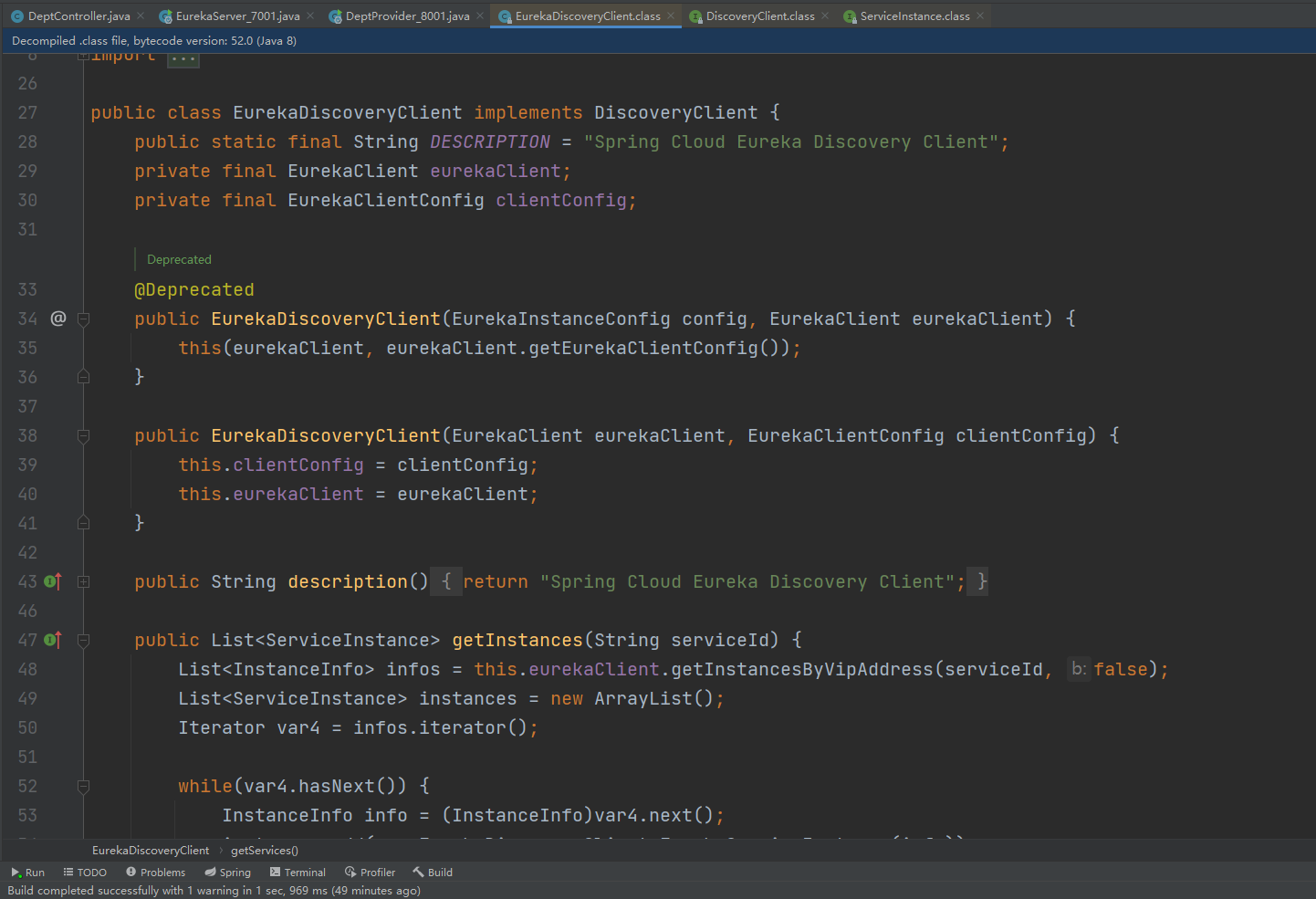Open the Profiler tool window
1316x899 pixels.
coord(370,873)
